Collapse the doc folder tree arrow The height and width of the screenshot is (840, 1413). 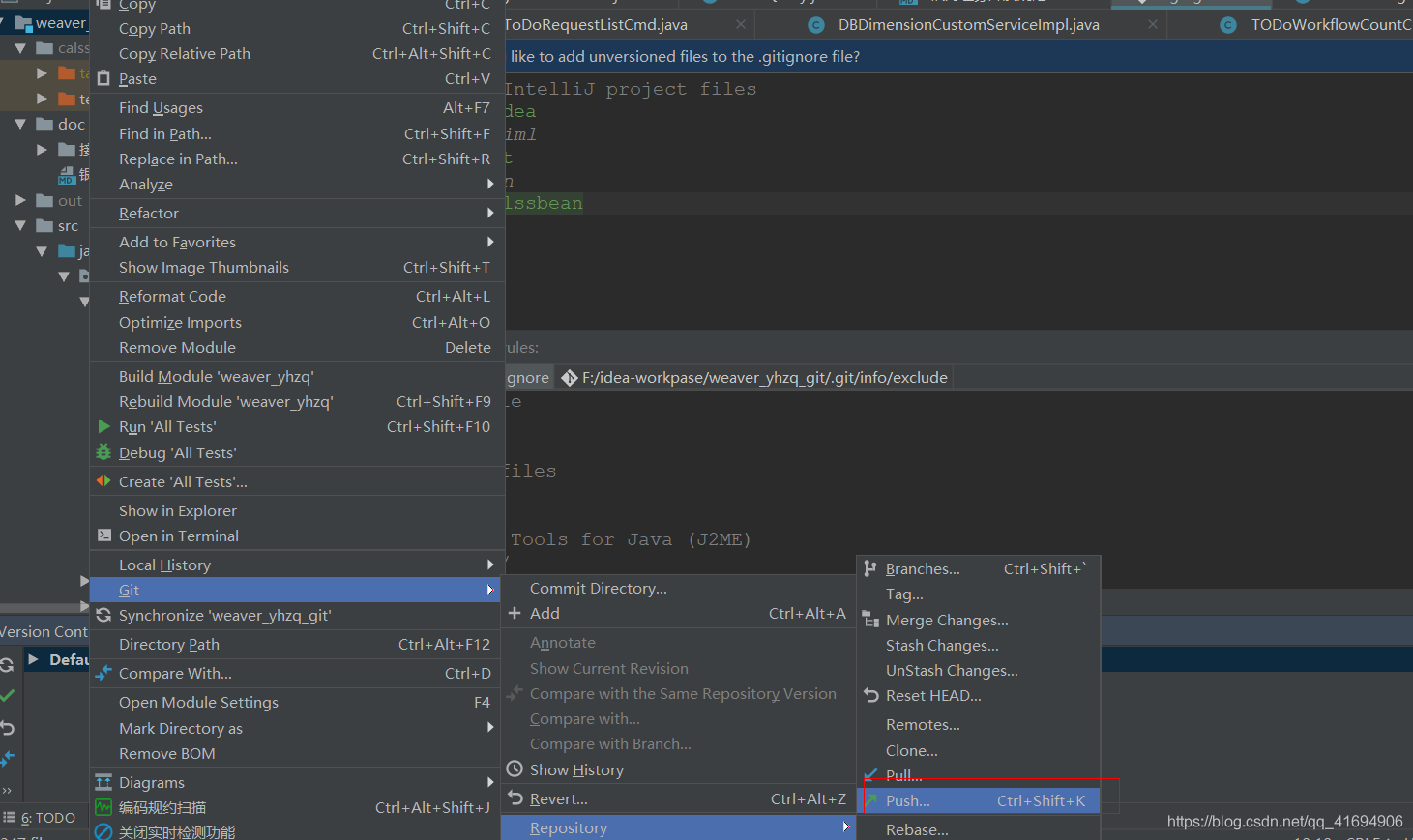point(20,124)
